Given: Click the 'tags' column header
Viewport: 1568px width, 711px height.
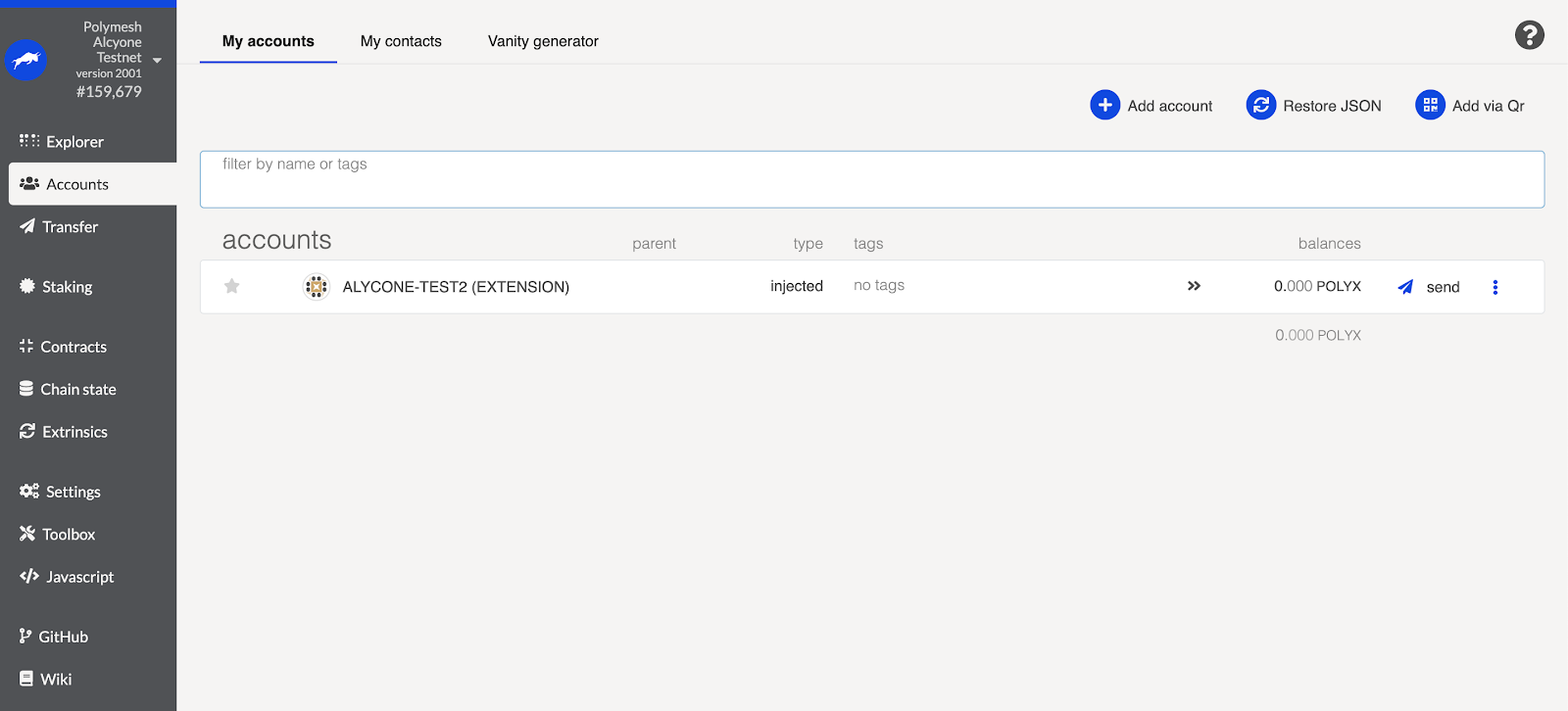Looking at the screenshot, I should (x=868, y=244).
